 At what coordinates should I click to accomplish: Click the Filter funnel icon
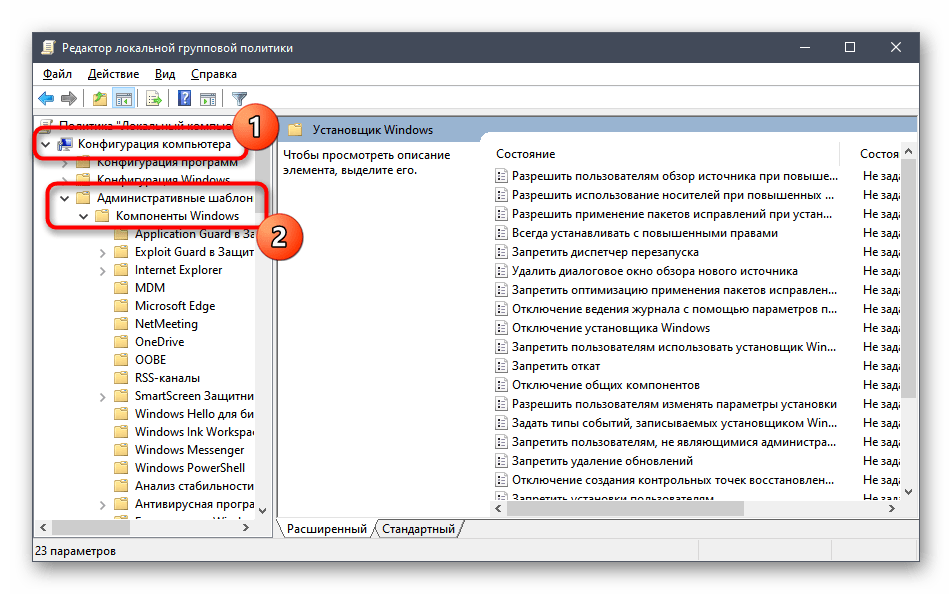pos(239,98)
